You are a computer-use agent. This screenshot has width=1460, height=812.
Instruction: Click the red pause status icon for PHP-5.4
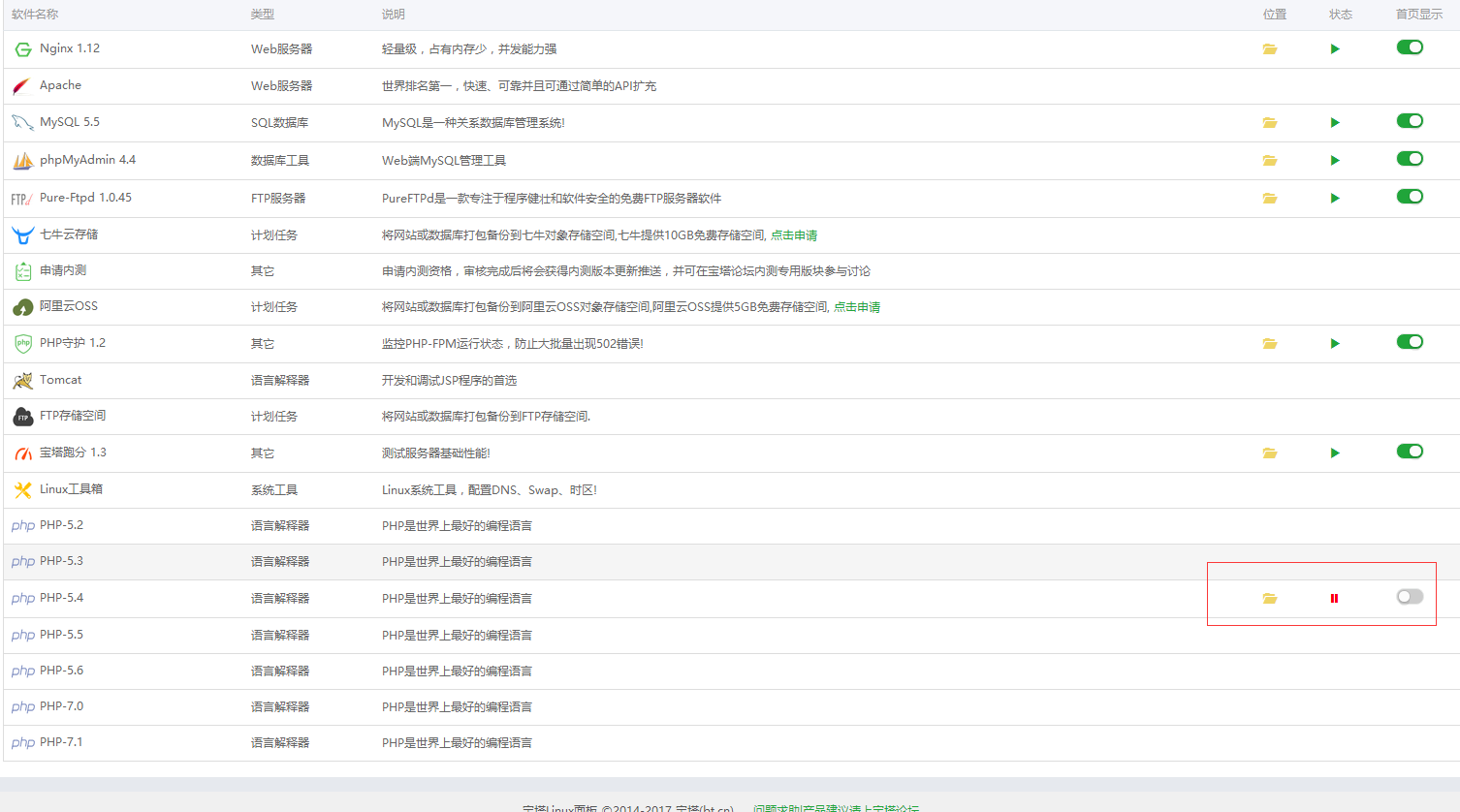point(1335,599)
